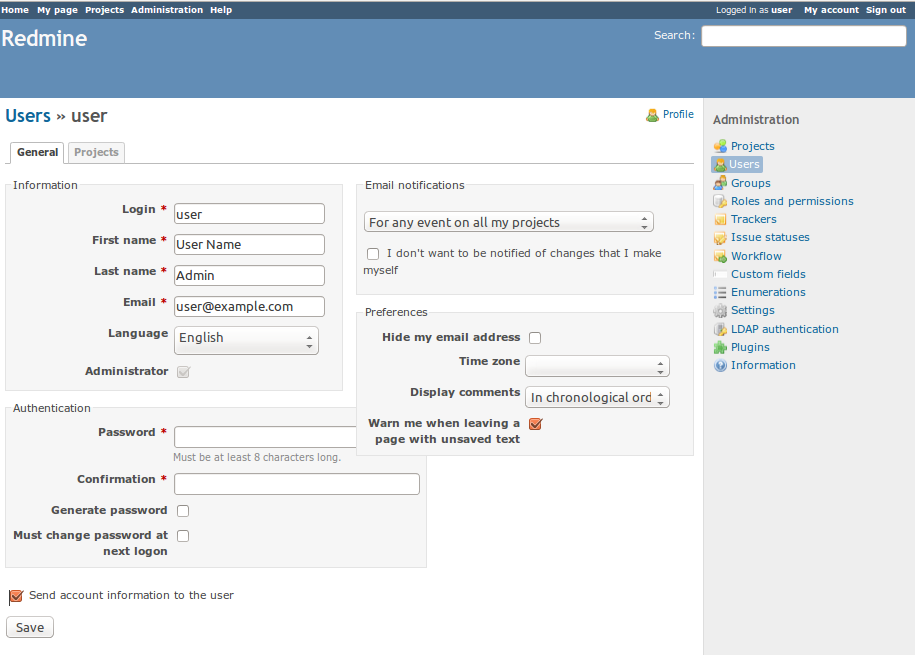The image size is (921, 655).
Task: Click the Workflow icon in sidebar
Action: (x=720, y=256)
